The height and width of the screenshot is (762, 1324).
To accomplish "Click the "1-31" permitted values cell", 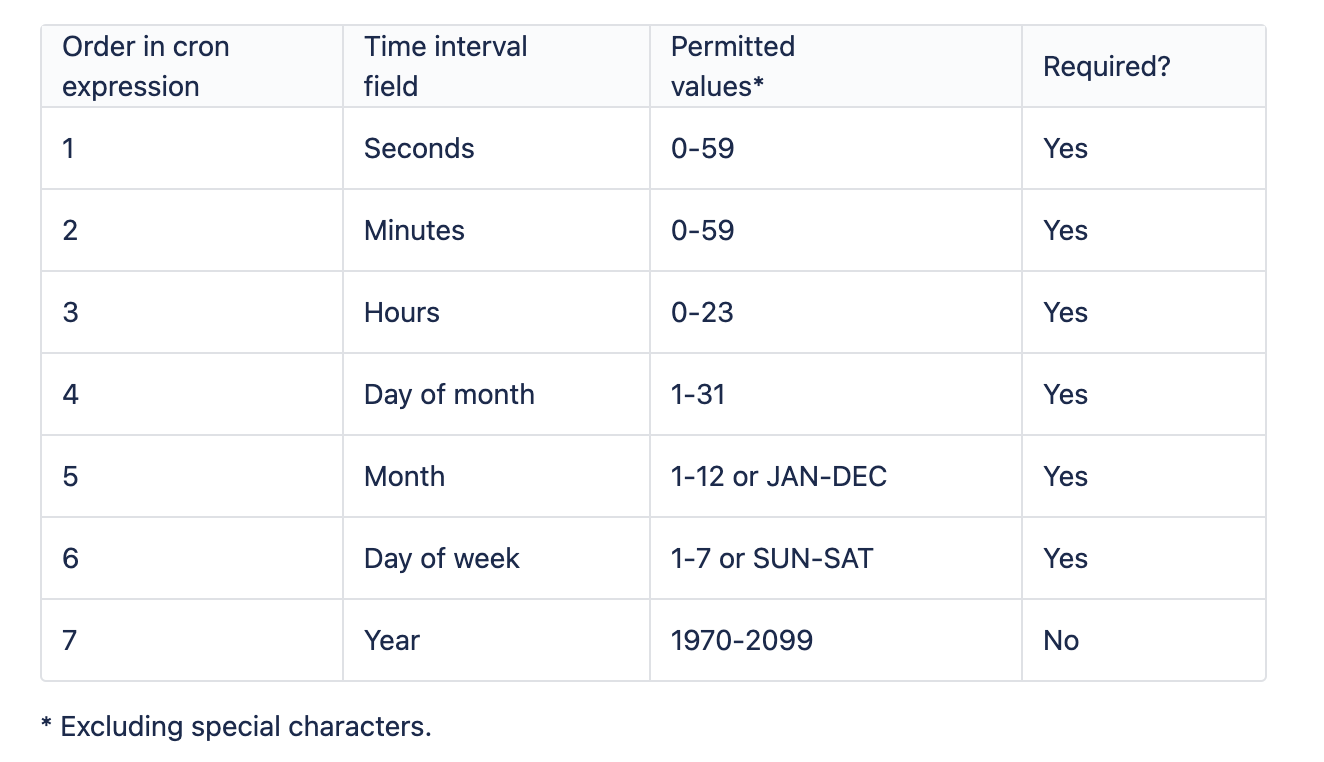I will [698, 395].
